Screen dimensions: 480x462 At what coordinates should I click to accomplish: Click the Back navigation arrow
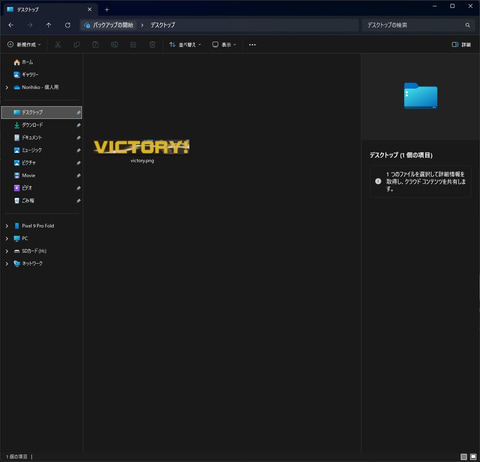click(11, 25)
